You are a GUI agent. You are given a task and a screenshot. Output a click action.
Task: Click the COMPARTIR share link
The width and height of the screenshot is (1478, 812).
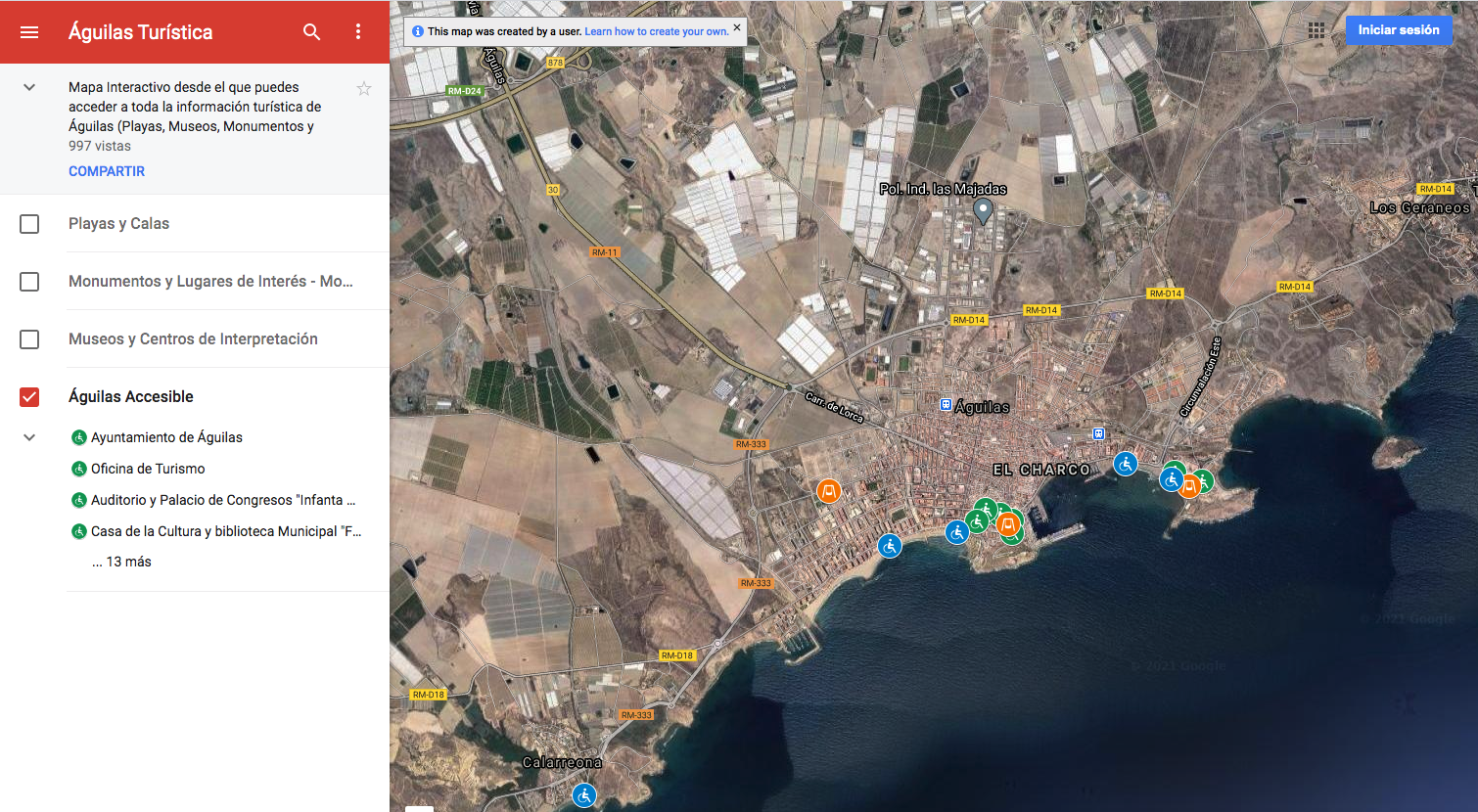(x=107, y=171)
